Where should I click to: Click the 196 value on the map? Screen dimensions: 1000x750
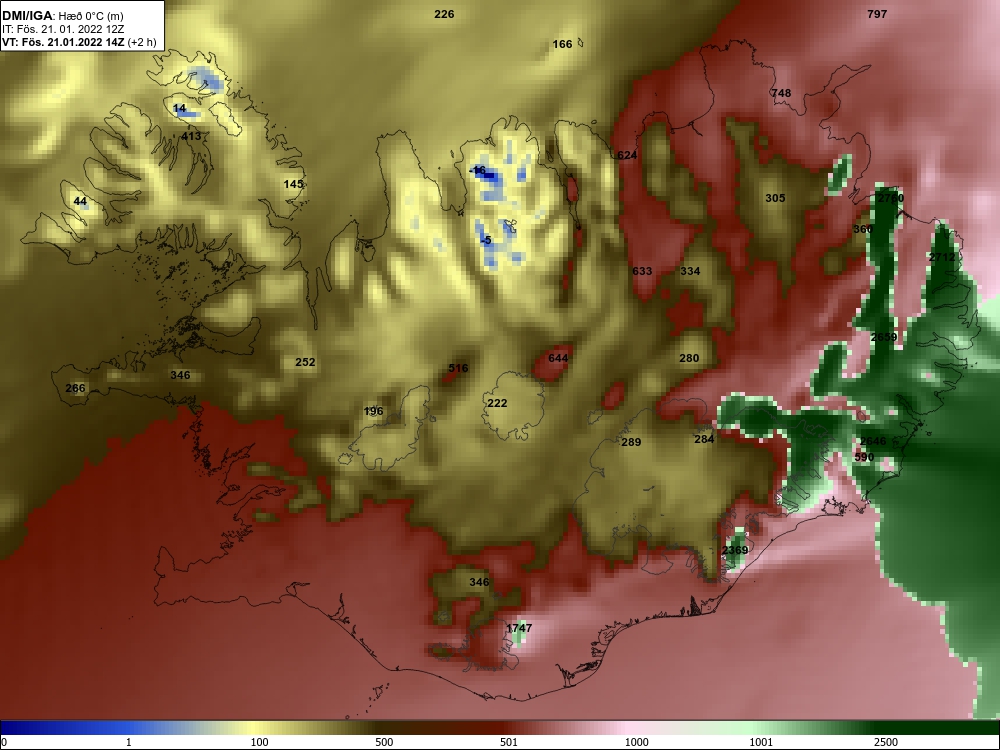pos(373,411)
